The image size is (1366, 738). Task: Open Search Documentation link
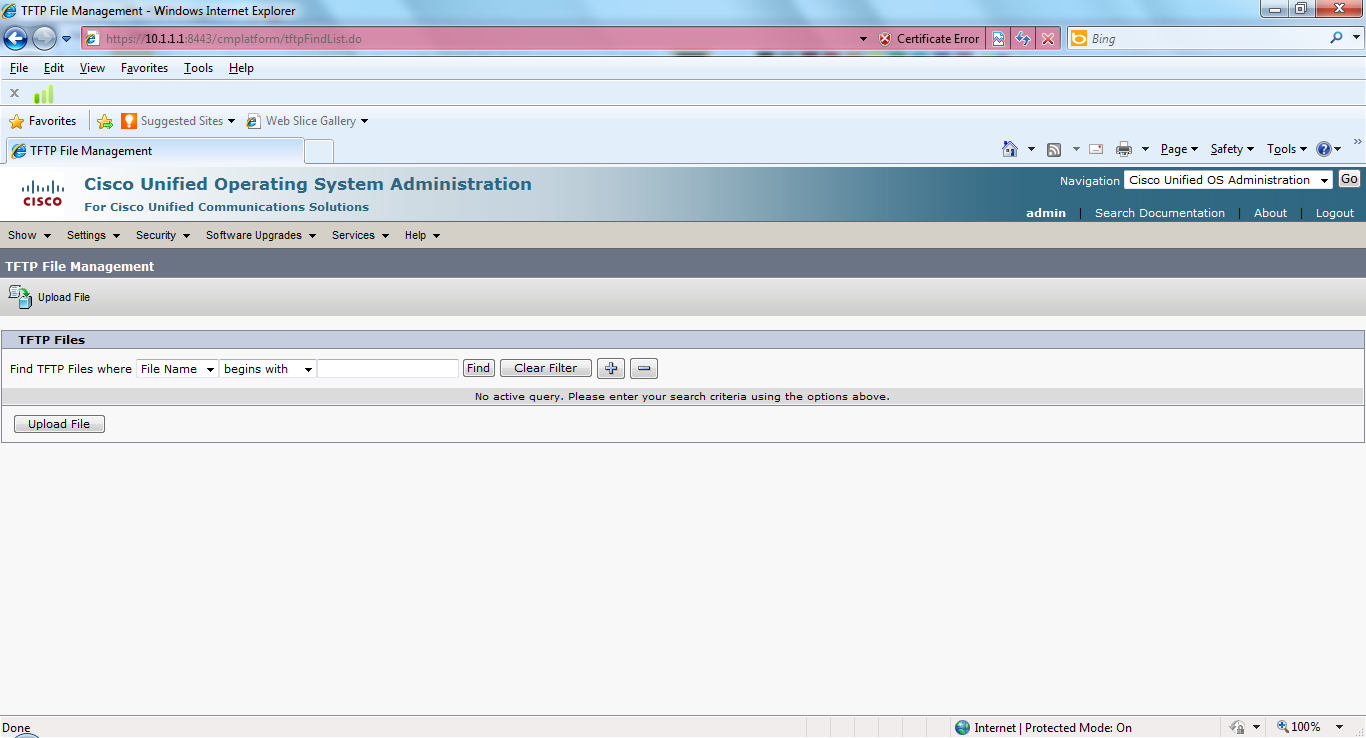(1159, 213)
